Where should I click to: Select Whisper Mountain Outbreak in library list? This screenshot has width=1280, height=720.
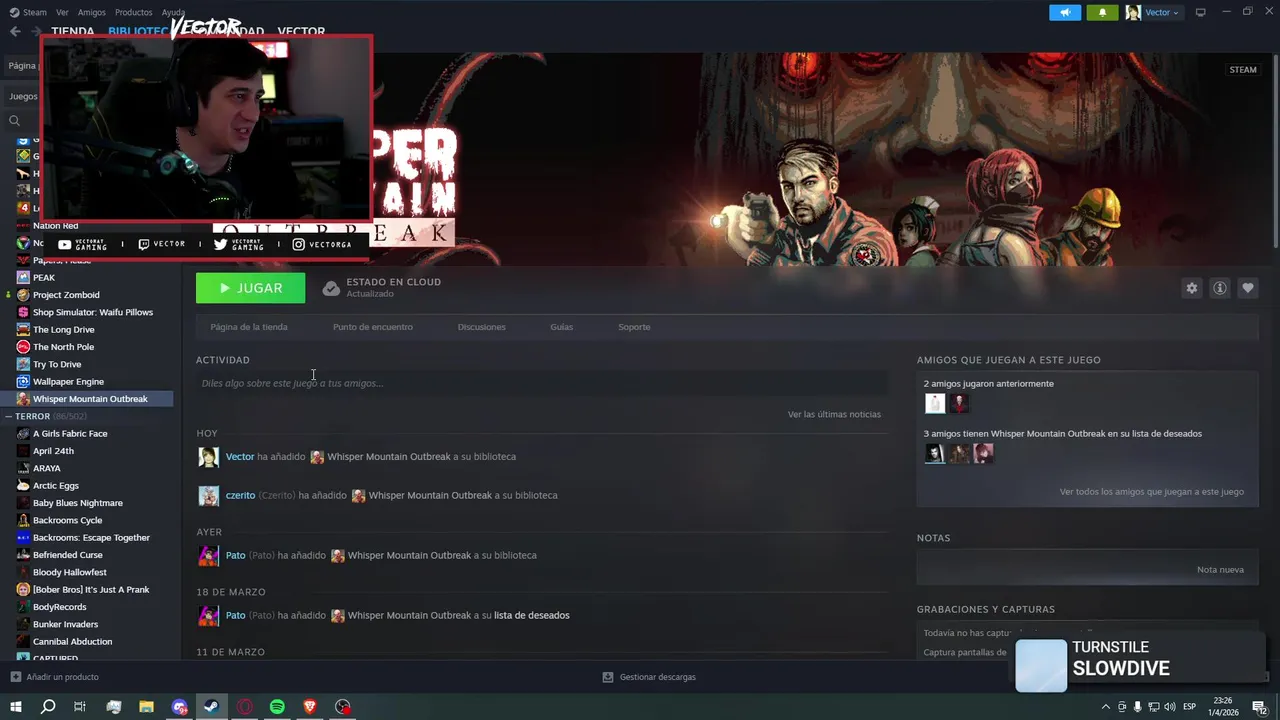tap(90, 399)
